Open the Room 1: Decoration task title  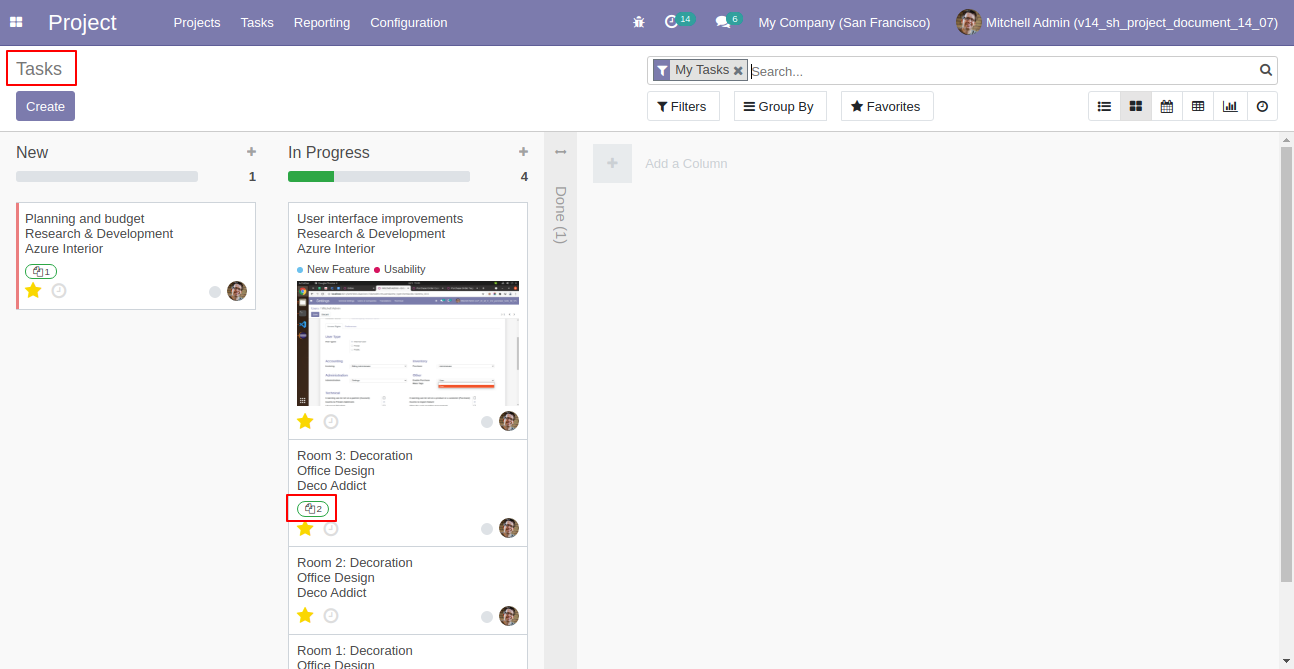click(x=355, y=650)
